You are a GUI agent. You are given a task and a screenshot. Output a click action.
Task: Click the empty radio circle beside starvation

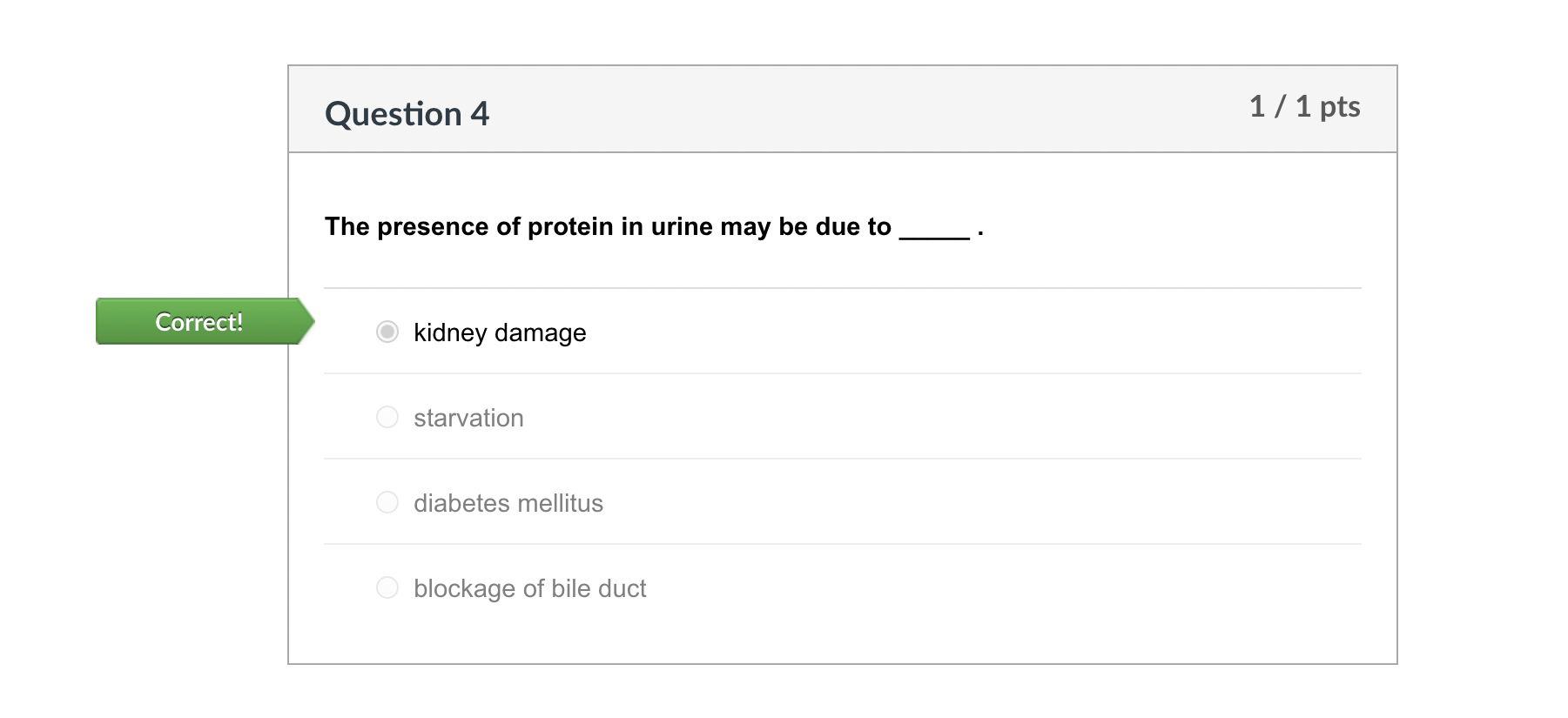(387, 417)
